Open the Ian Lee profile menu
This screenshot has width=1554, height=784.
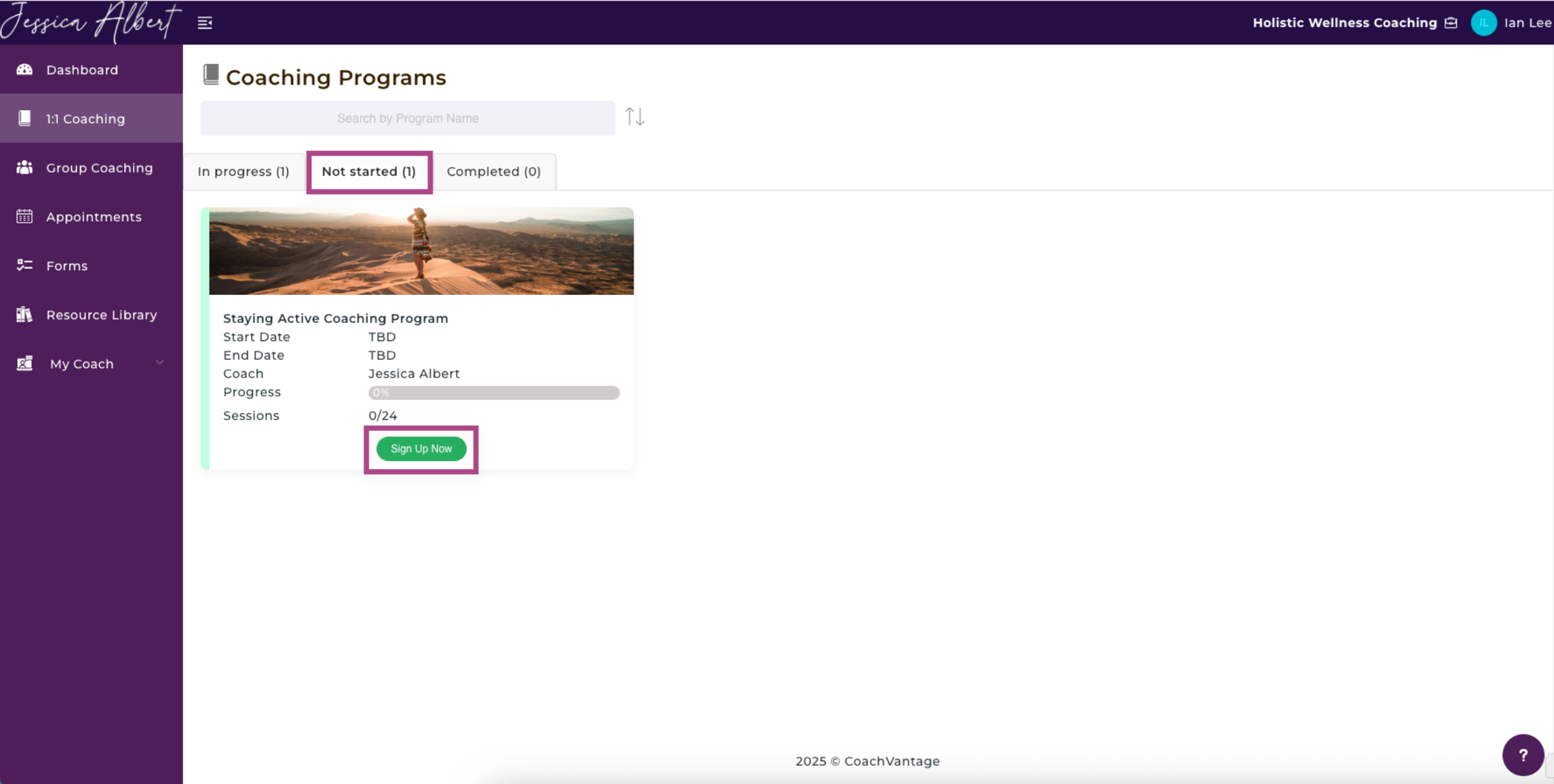(x=1512, y=23)
